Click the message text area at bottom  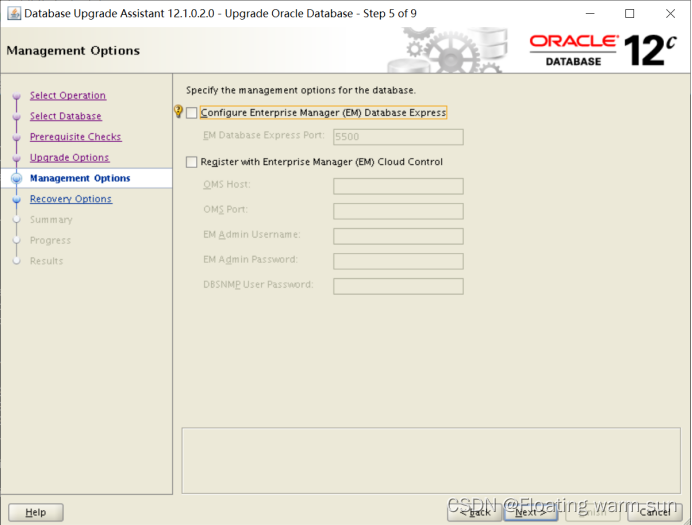point(431,460)
